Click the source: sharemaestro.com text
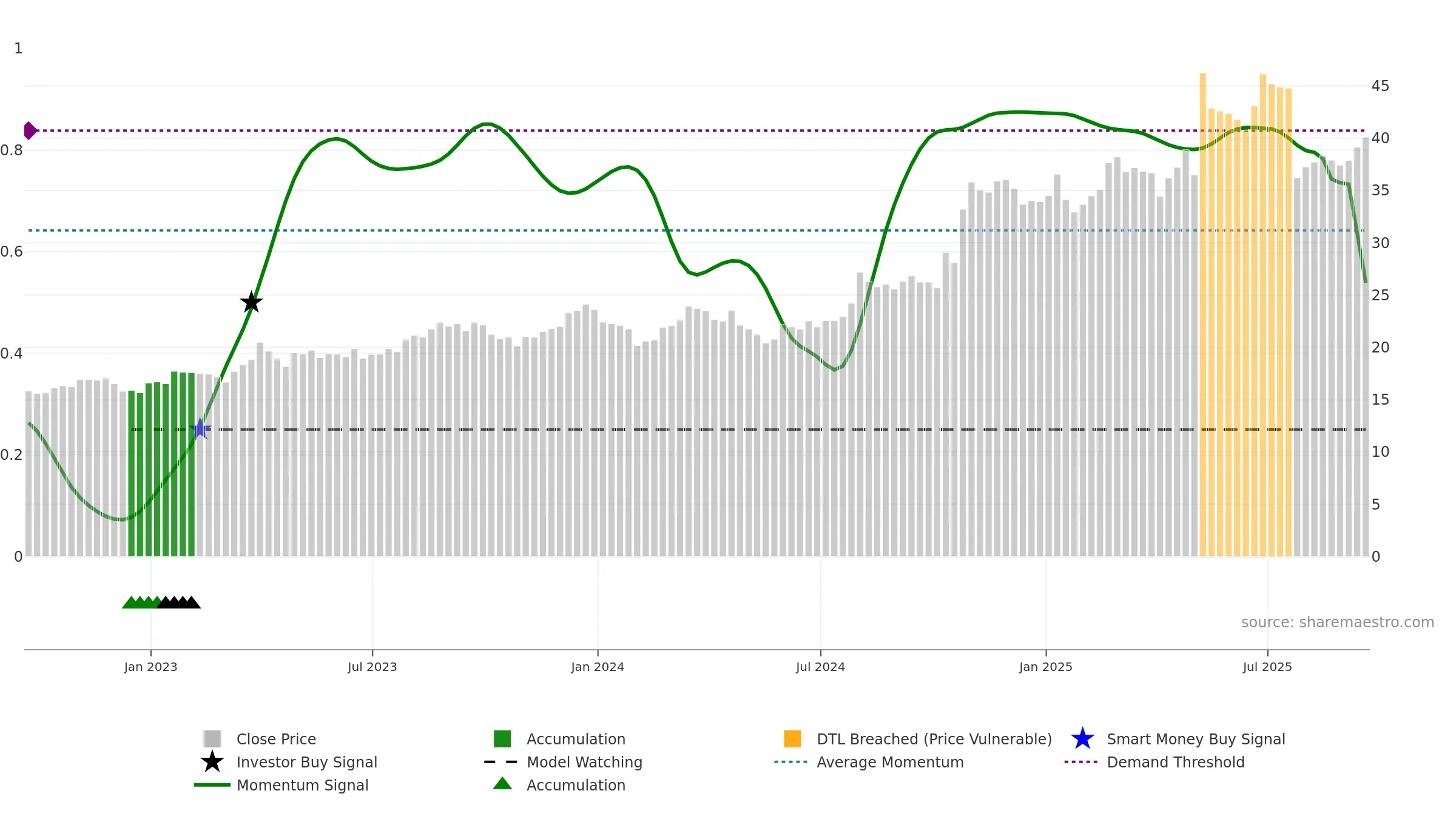This screenshot has width=1456, height=819. 1338,622
